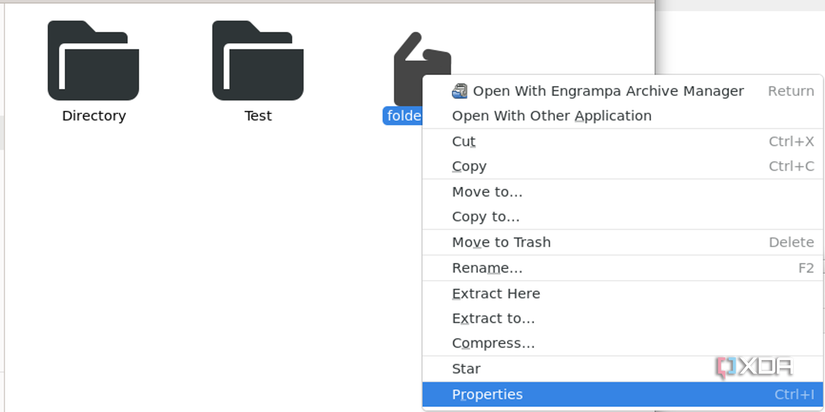
Task: Click the Engrampa Archive Manager icon
Action: click(x=460, y=91)
